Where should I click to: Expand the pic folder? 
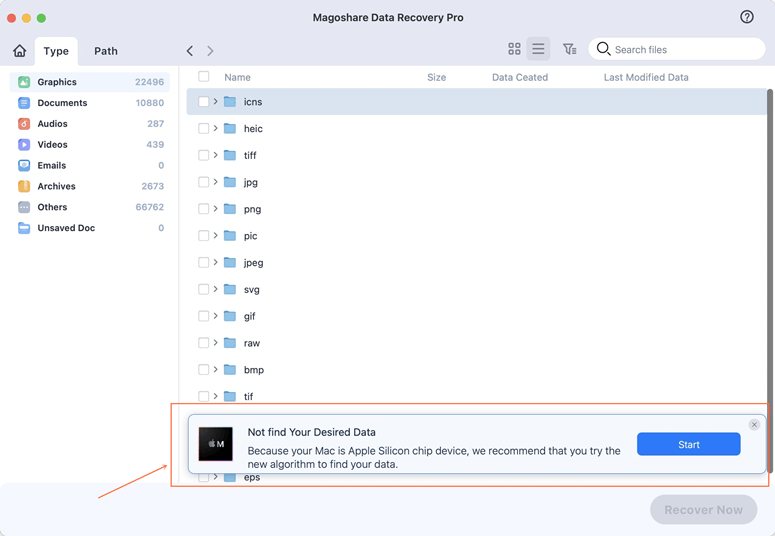pyautogui.click(x=215, y=235)
